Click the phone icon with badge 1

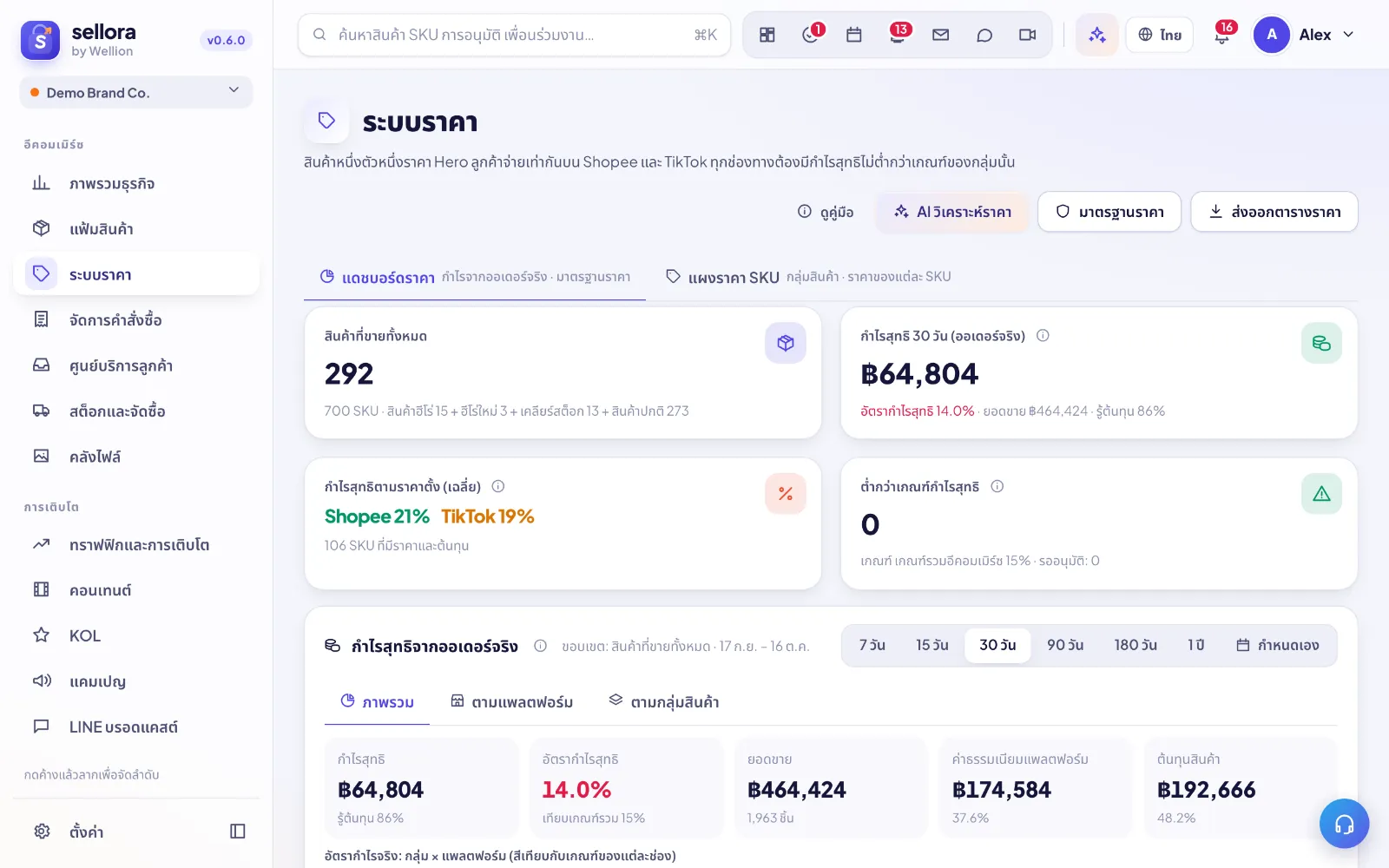[x=811, y=35]
